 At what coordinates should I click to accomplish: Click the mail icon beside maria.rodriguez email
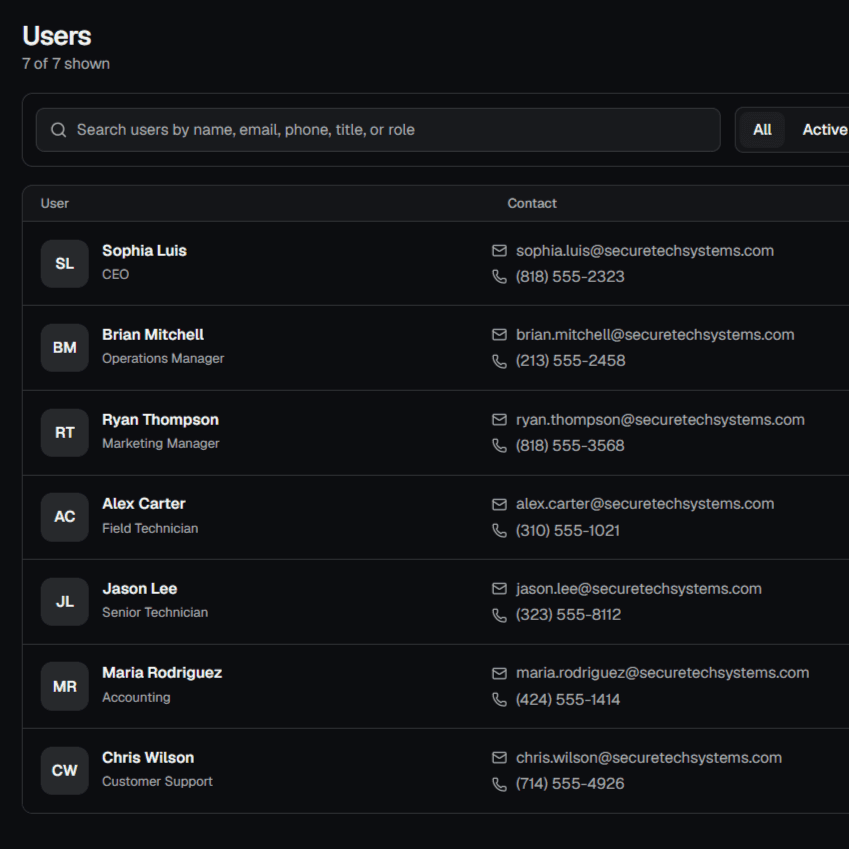[x=499, y=673]
